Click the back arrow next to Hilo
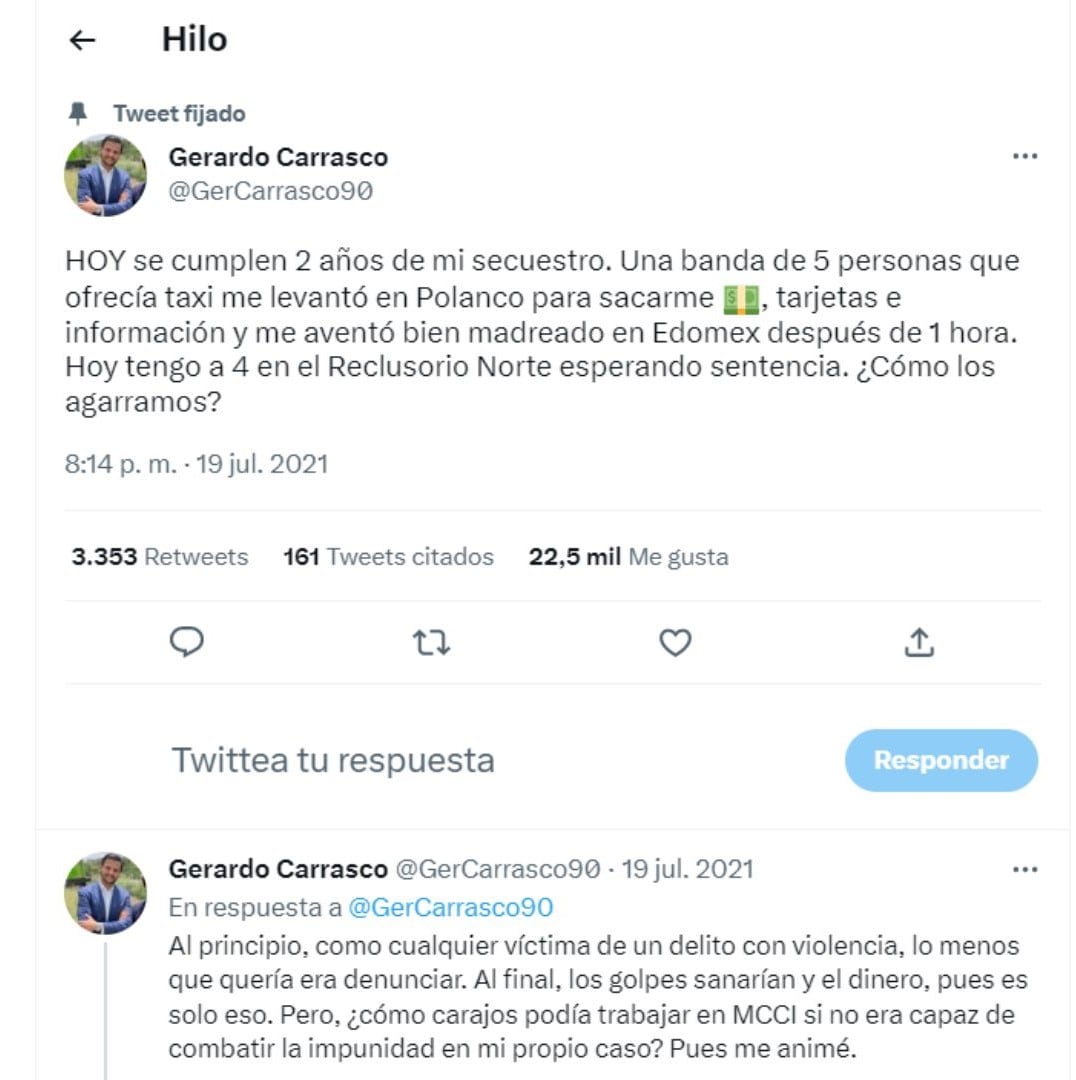Viewport: 1076px width, 1080px height. click(x=82, y=40)
